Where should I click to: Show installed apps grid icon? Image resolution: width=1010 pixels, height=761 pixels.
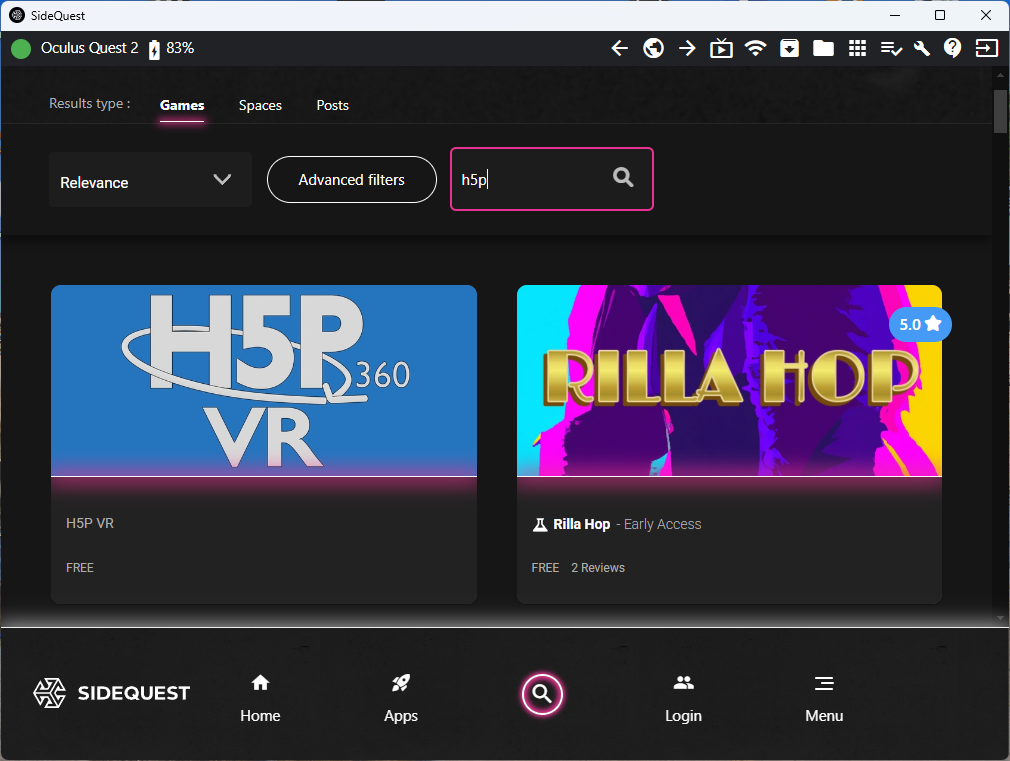click(x=857, y=48)
